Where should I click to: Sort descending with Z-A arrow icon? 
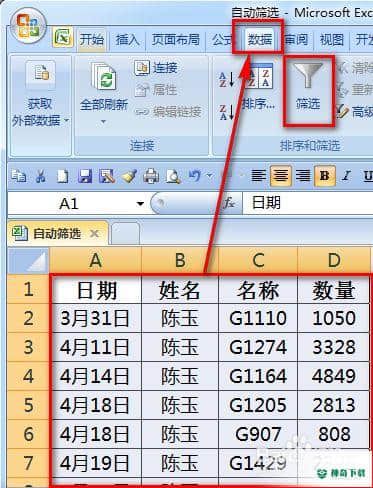tap(227, 112)
